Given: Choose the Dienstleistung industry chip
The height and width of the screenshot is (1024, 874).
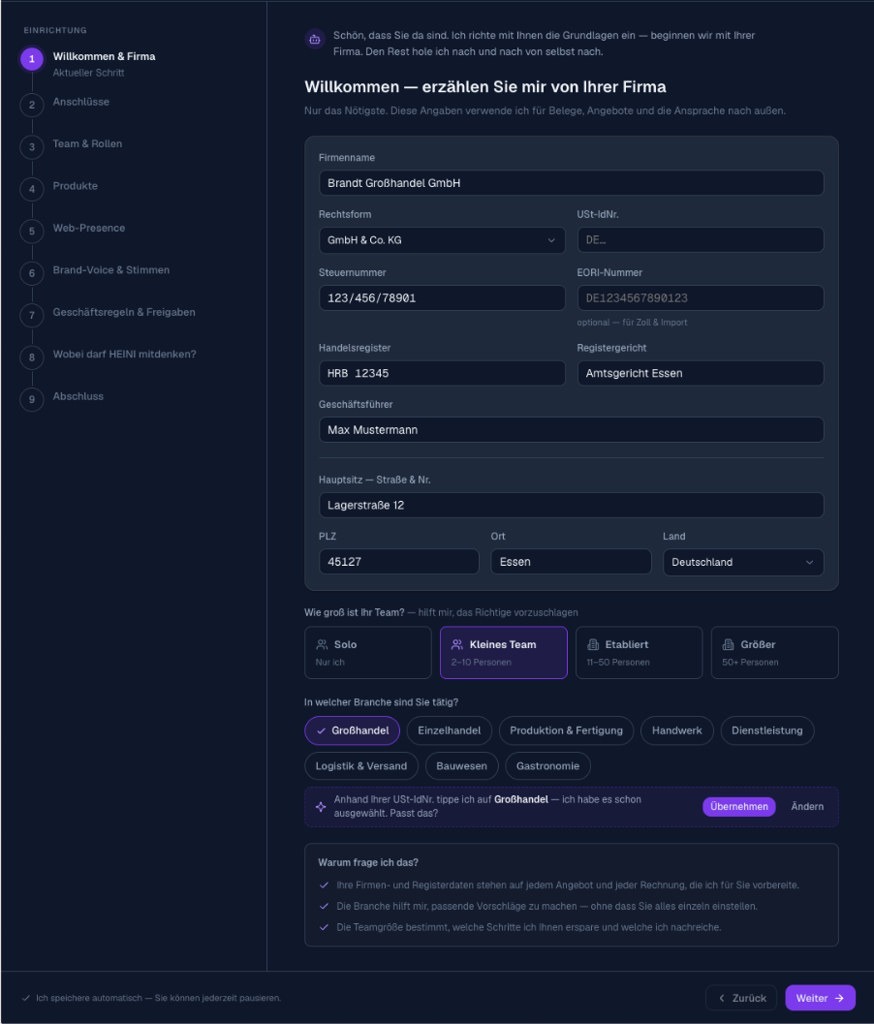Looking at the screenshot, I should (767, 730).
